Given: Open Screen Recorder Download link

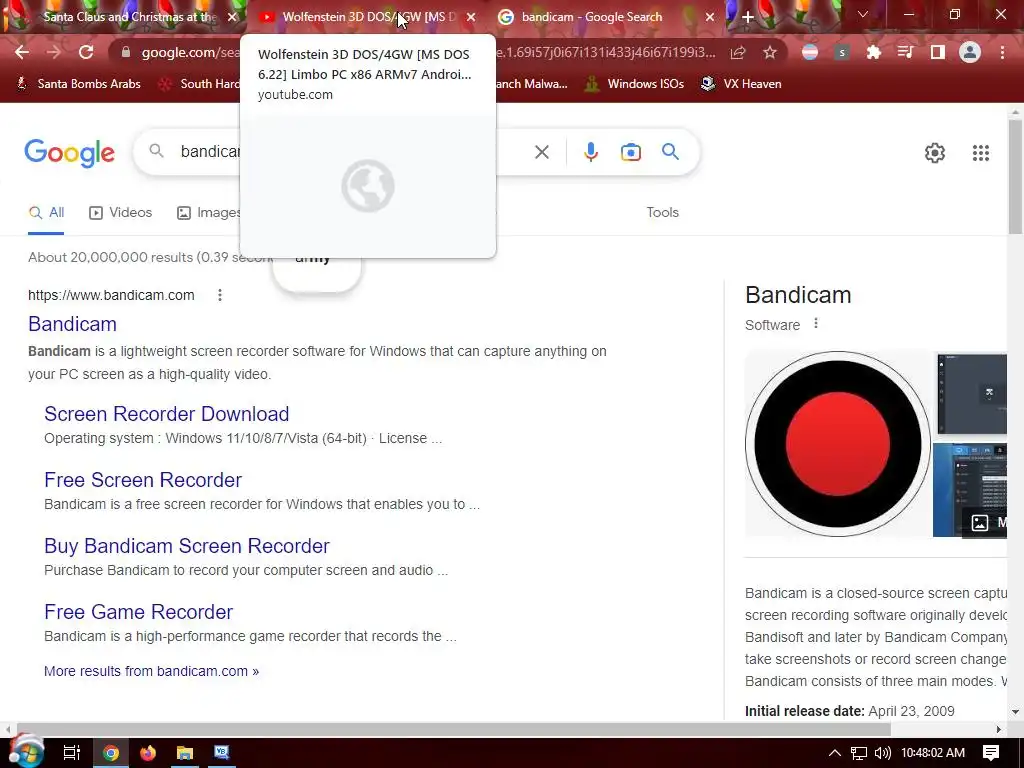Looking at the screenshot, I should (x=167, y=414).
